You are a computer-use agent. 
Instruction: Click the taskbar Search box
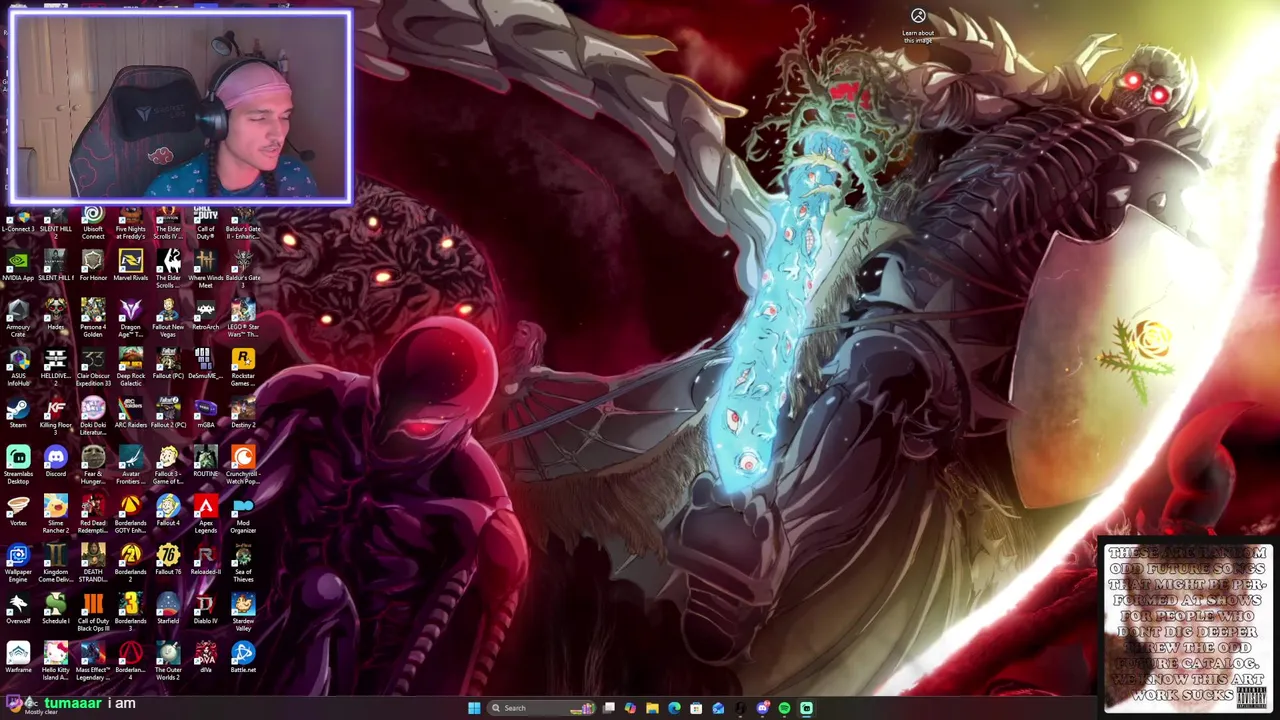(x=540, y=708)
